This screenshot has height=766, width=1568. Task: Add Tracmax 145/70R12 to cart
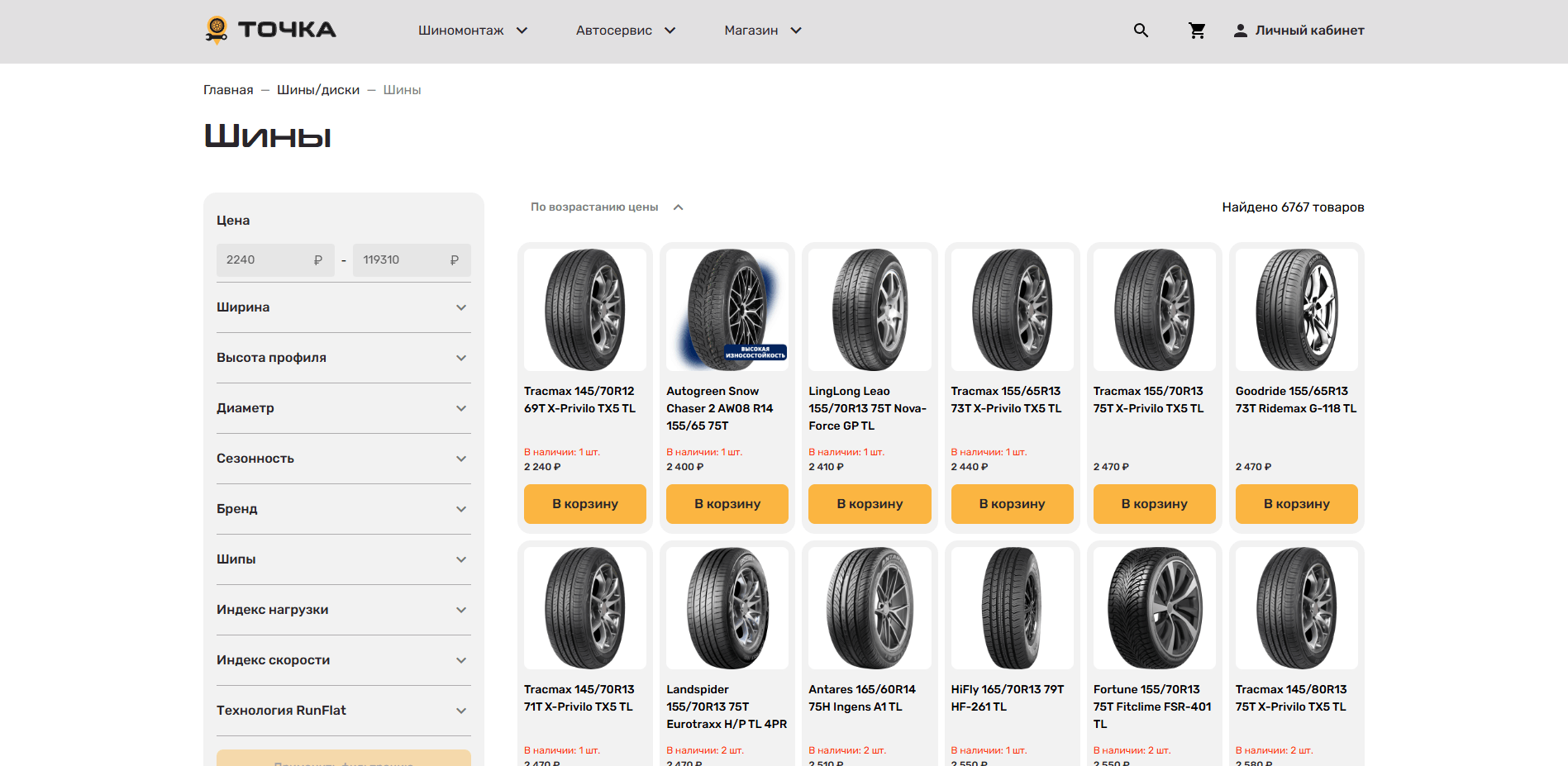(x=584, y=504)
